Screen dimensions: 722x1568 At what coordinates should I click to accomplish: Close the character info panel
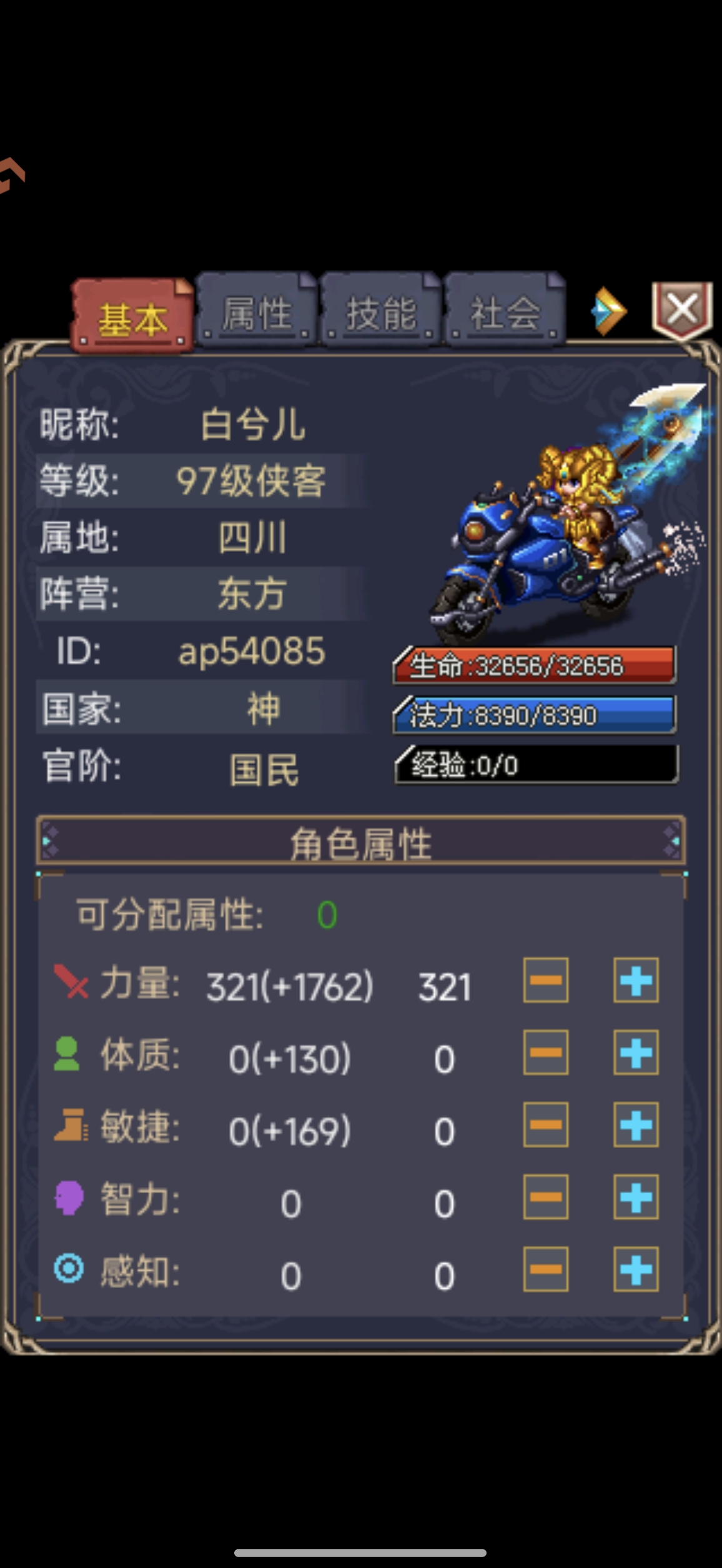(x=682, y=310)
